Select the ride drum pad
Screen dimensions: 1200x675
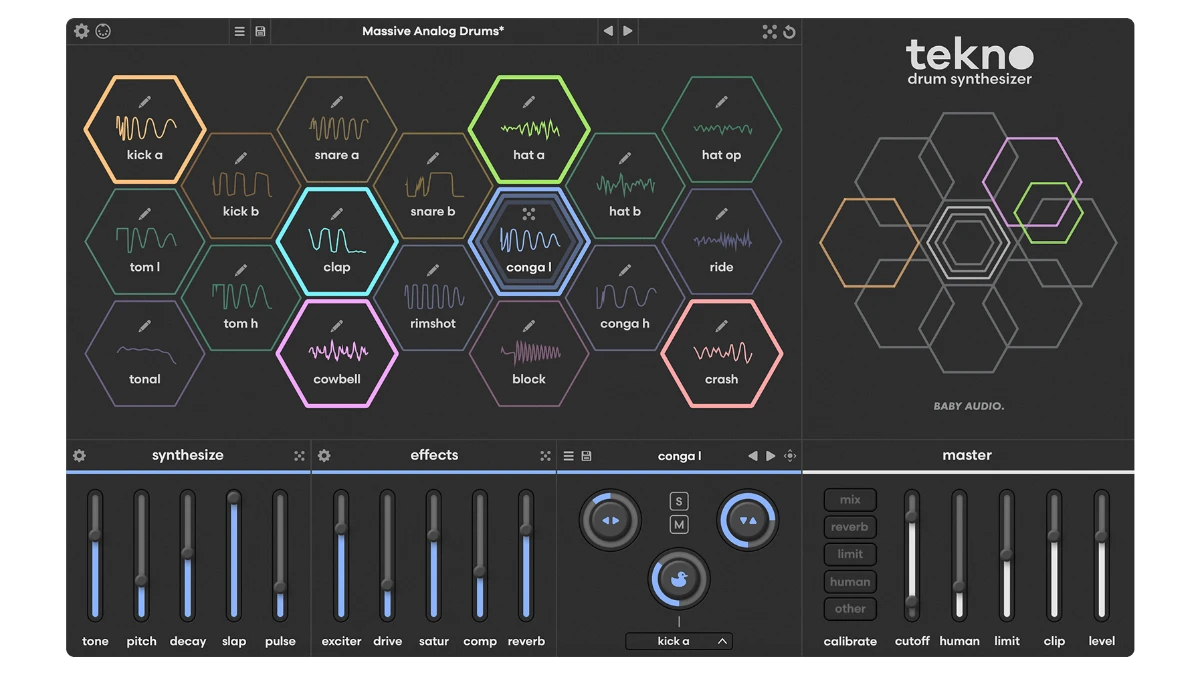point(721,241)
